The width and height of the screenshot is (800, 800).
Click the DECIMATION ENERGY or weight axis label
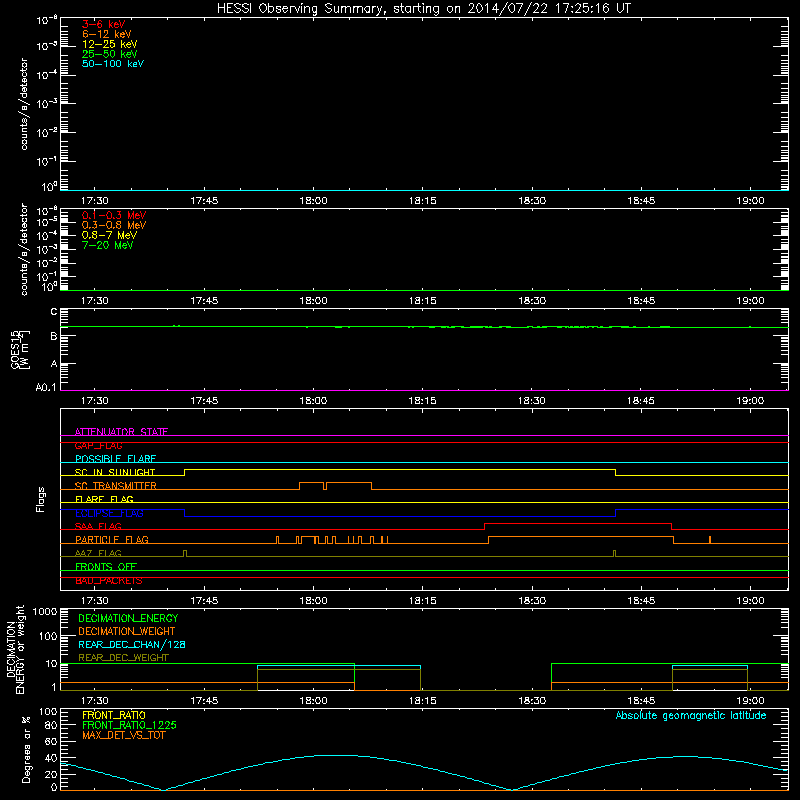tap(15, 649)
